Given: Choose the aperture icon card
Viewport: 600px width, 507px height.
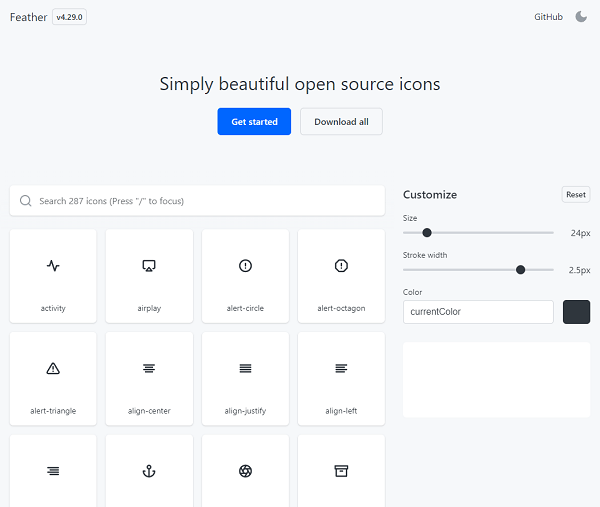Looking at the screenshot, I should pyautogui.click(x=245, y=471).
